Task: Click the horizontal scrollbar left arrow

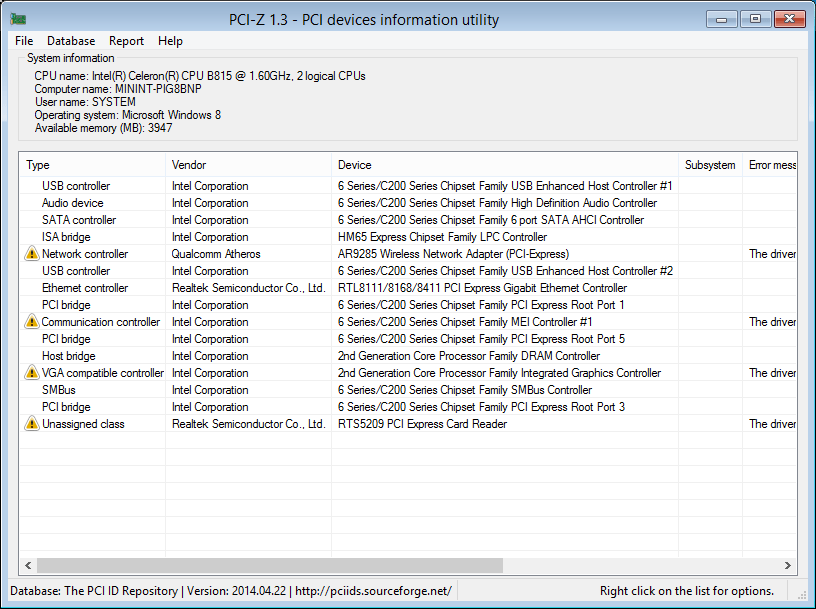Action: click(28, 565)
